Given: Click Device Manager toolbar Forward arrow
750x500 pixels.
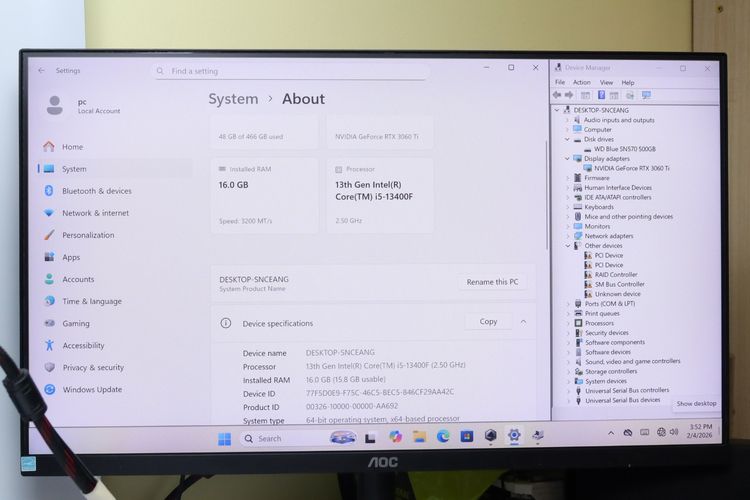Looking at the screenshot, I should click(569, 95).
